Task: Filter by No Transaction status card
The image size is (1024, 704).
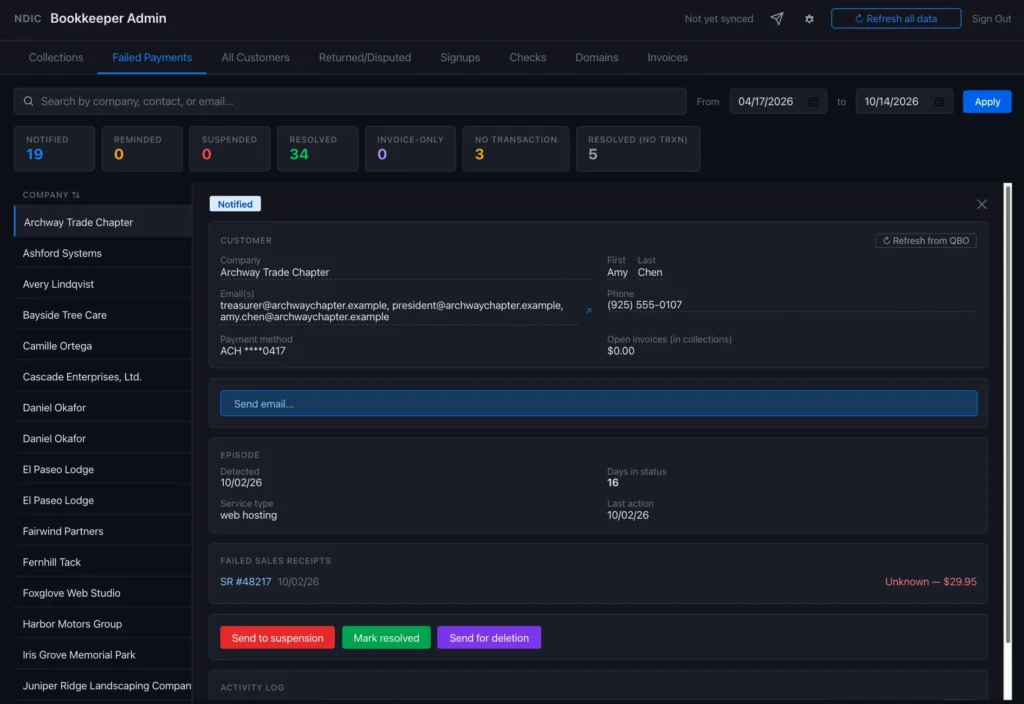Action: coord(515,148)
